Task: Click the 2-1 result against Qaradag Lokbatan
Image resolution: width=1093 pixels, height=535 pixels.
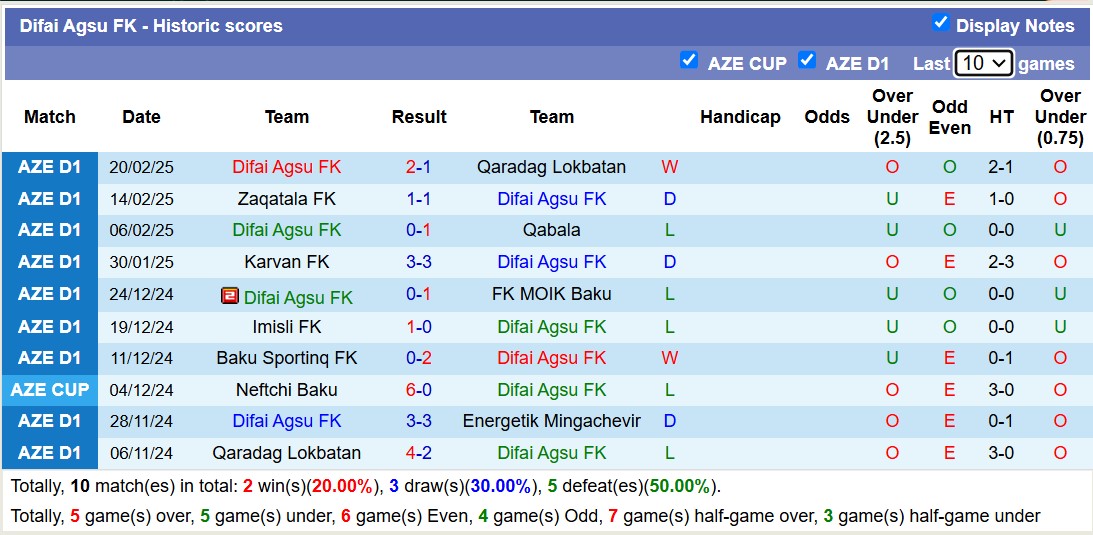Action: pos(419,167)
